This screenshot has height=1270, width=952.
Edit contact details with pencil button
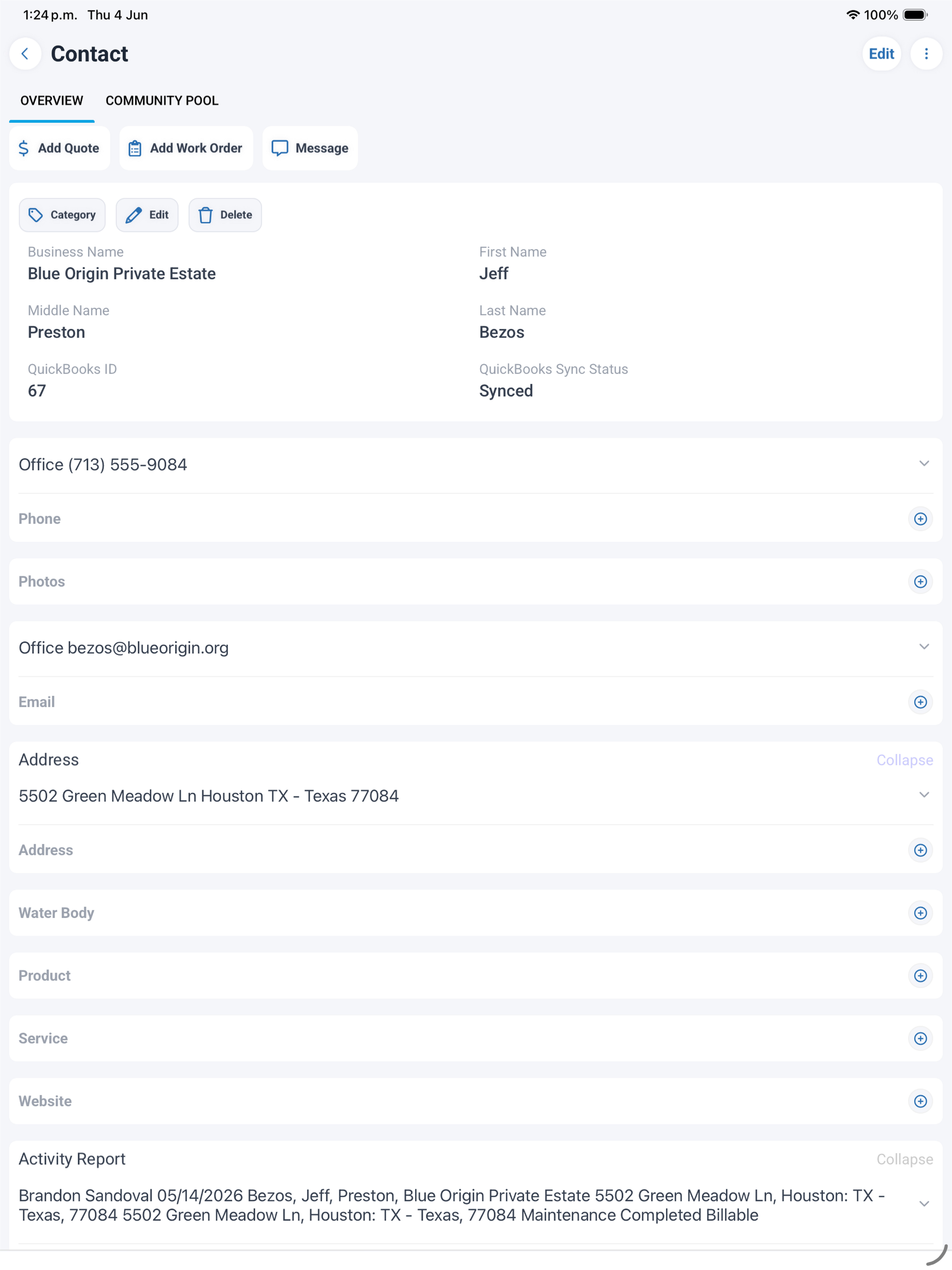coord(147,215)
